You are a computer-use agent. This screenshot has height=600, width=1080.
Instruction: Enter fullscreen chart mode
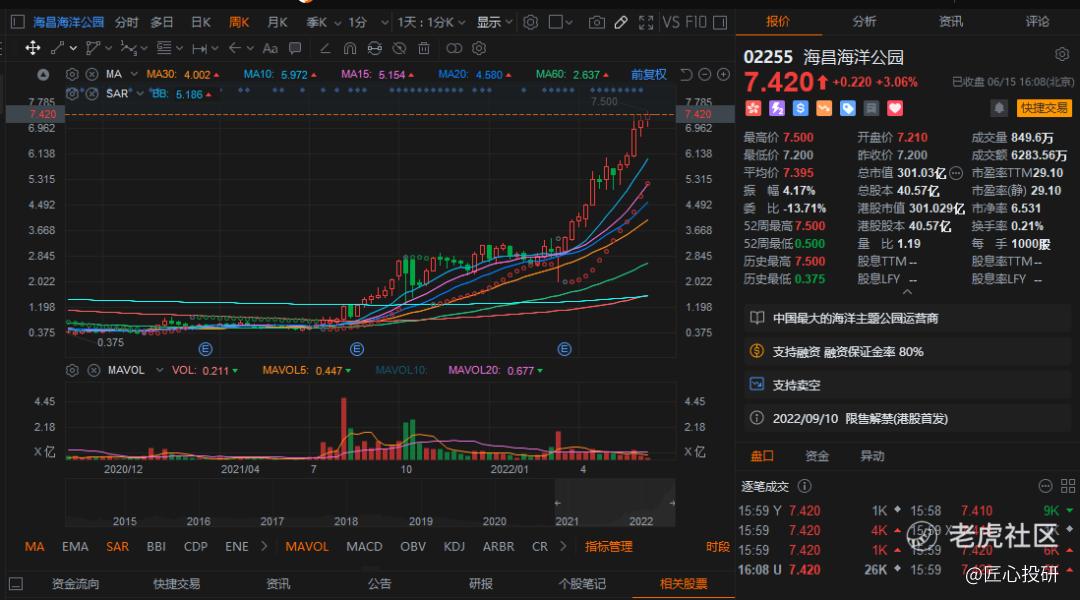coord(645,23)
